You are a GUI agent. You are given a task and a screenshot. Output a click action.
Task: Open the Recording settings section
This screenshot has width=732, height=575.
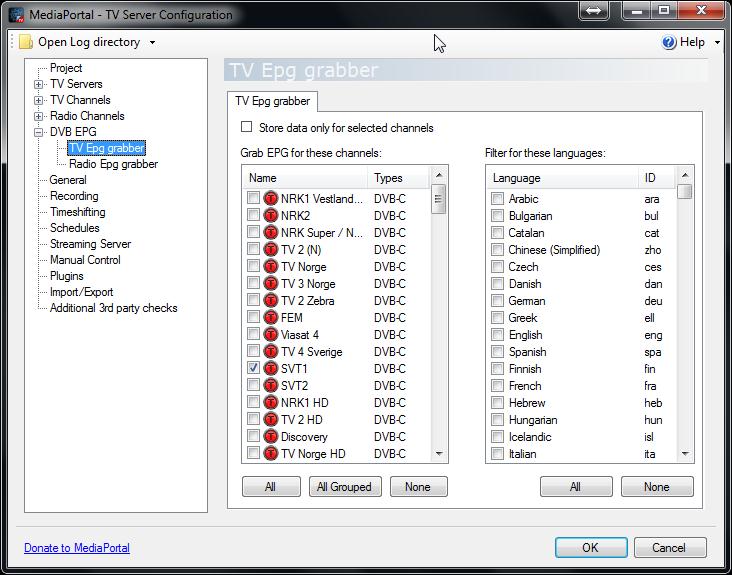point(74,196)
